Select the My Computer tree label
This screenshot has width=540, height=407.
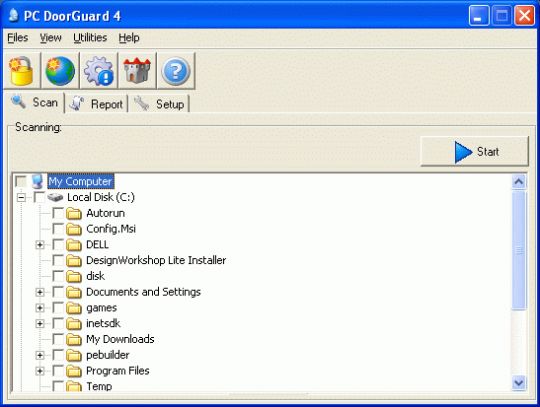tap(80, 181)
